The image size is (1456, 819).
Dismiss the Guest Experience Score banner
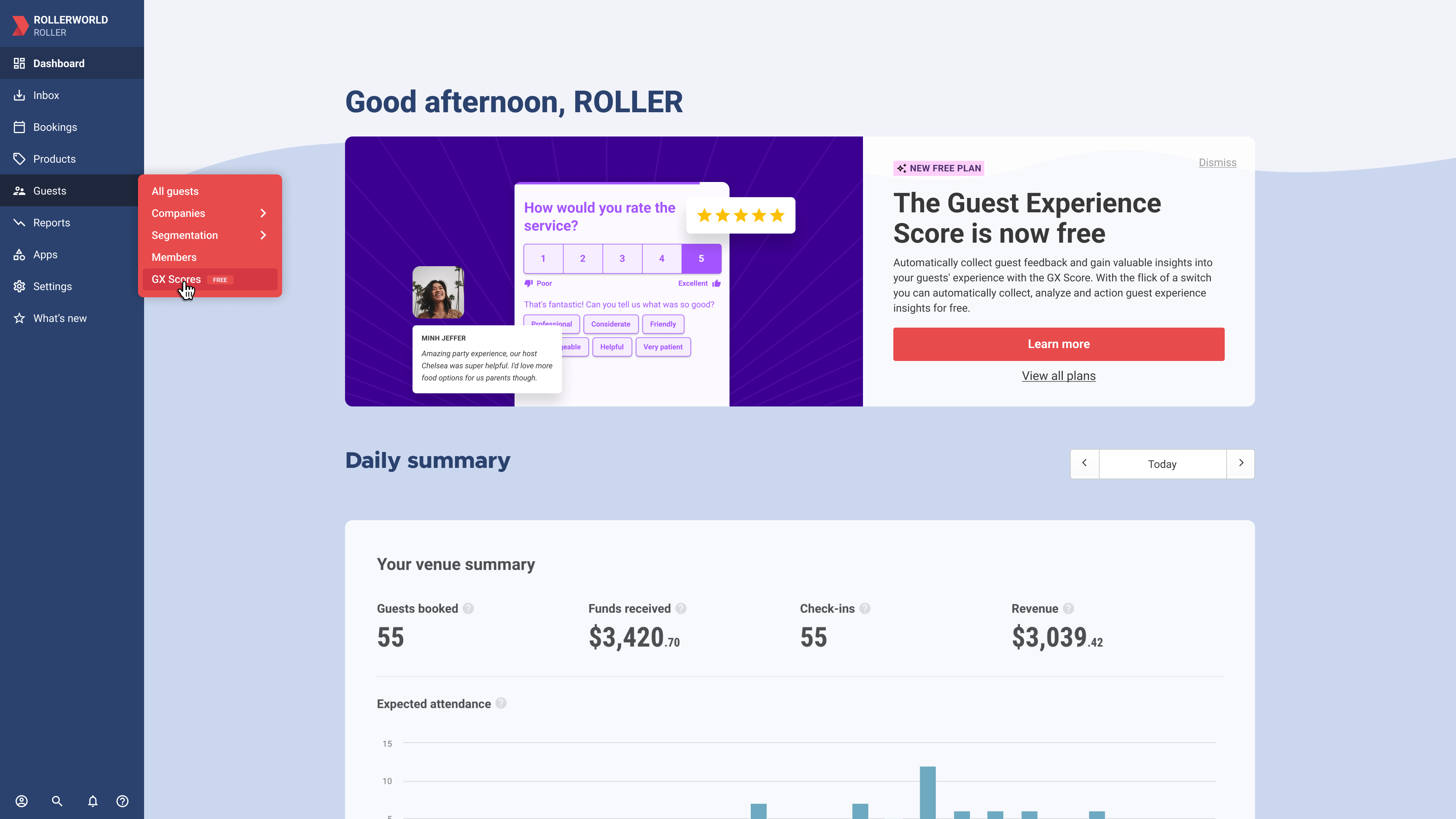[1217, 162]
